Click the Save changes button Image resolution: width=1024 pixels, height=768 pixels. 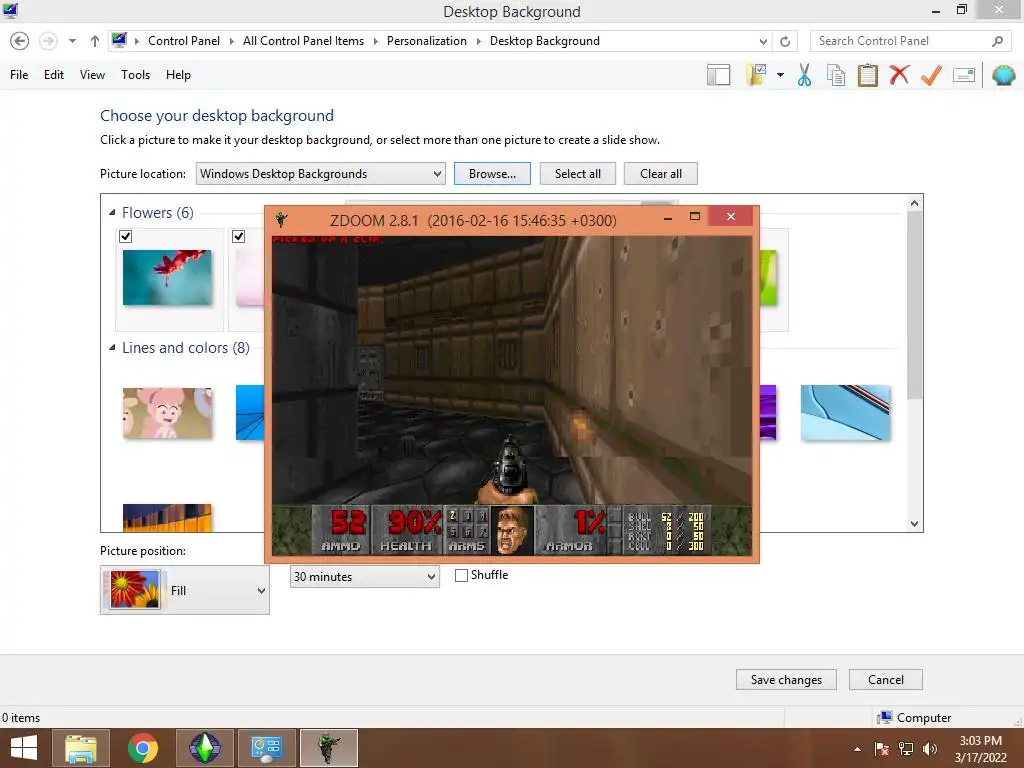tap(786, 680)
